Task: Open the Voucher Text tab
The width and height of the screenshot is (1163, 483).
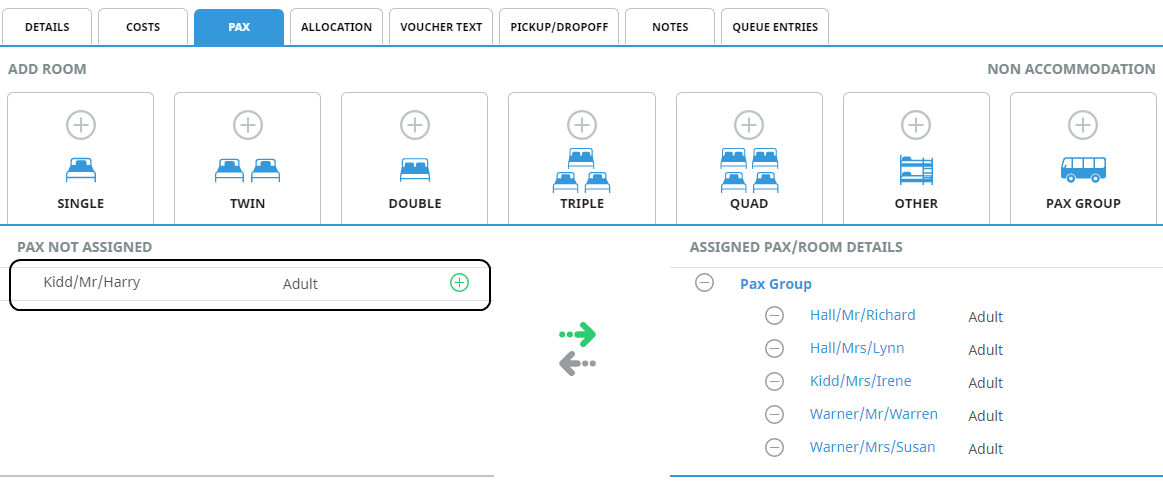Action: (441, 27)
